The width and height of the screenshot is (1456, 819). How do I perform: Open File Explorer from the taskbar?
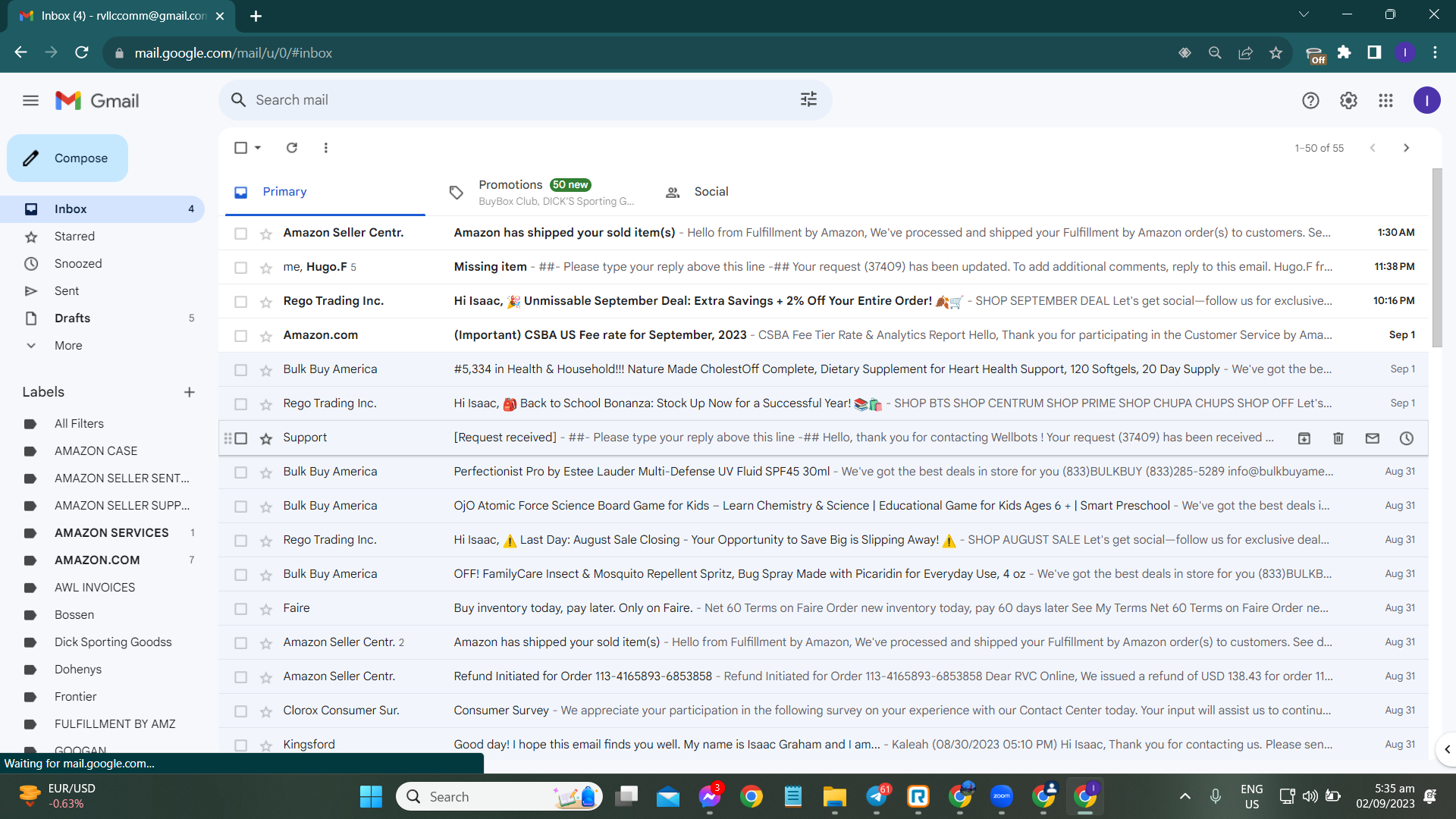[835, 796]
